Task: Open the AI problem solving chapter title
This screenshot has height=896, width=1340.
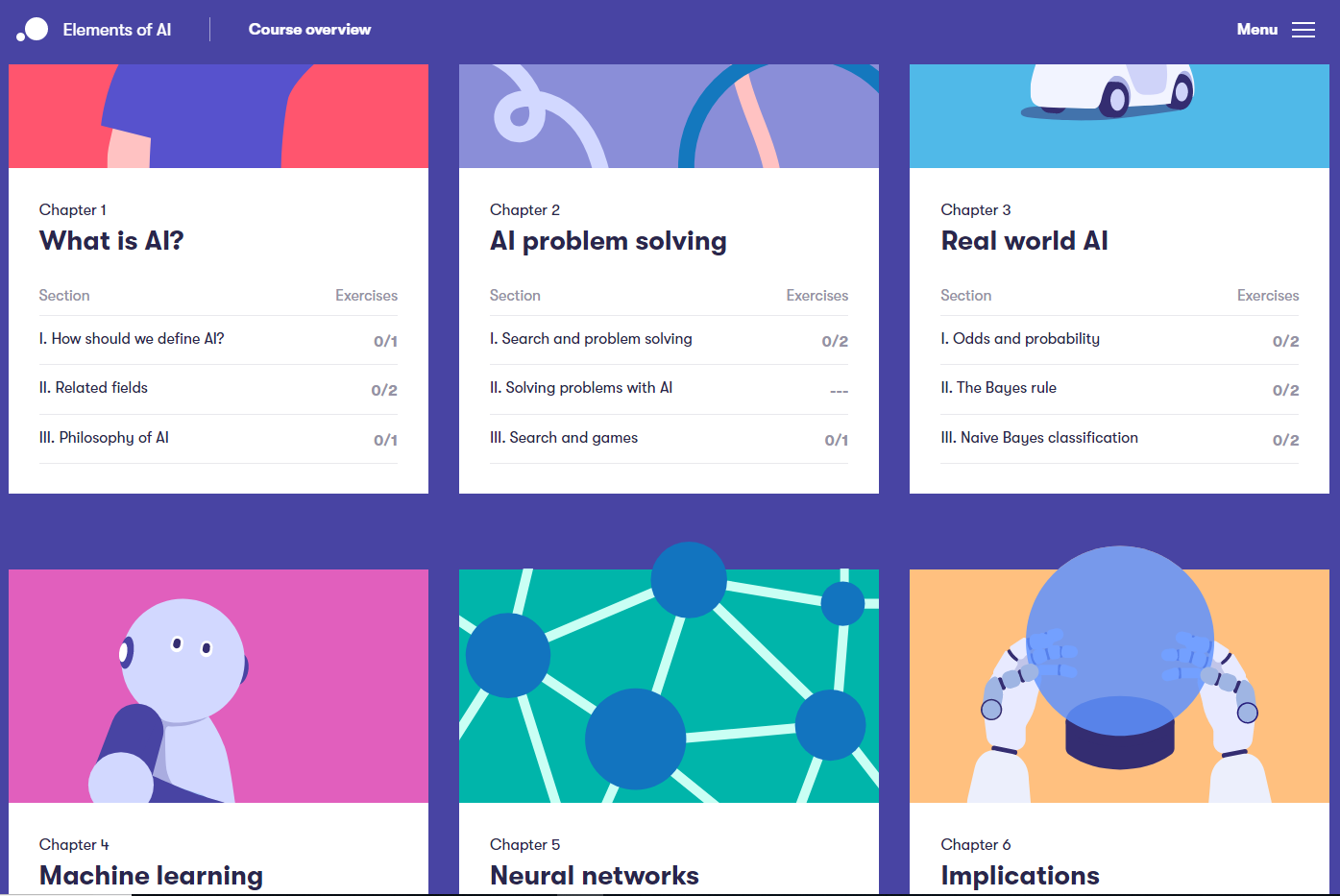Action: click(608, 241)
